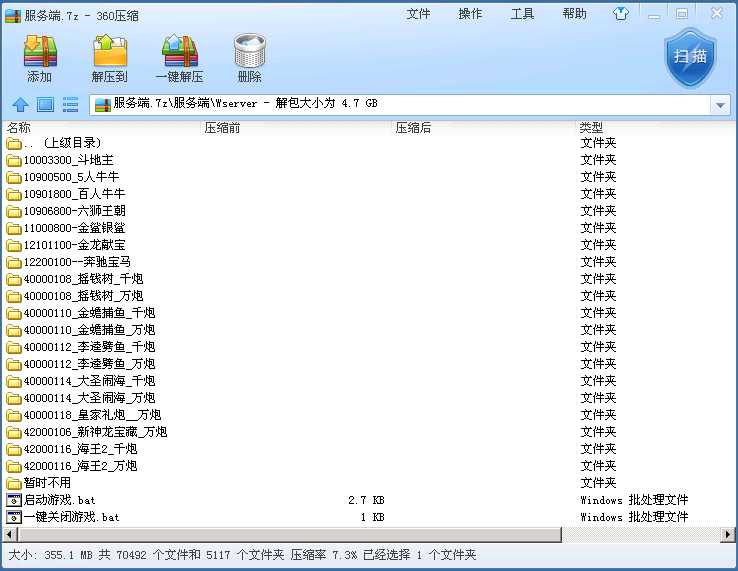Sort by 压缩前 column header

[x=222, y=128]
